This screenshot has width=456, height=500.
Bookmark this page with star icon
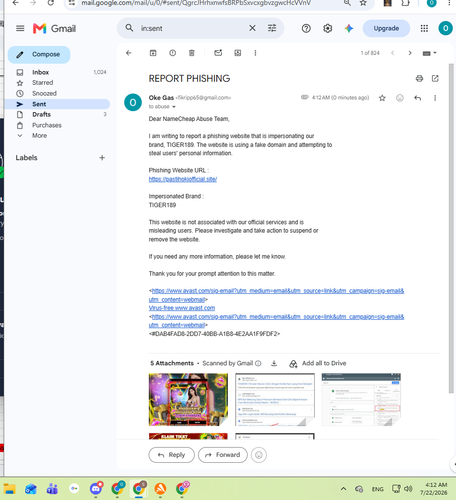tap(363, 3)
